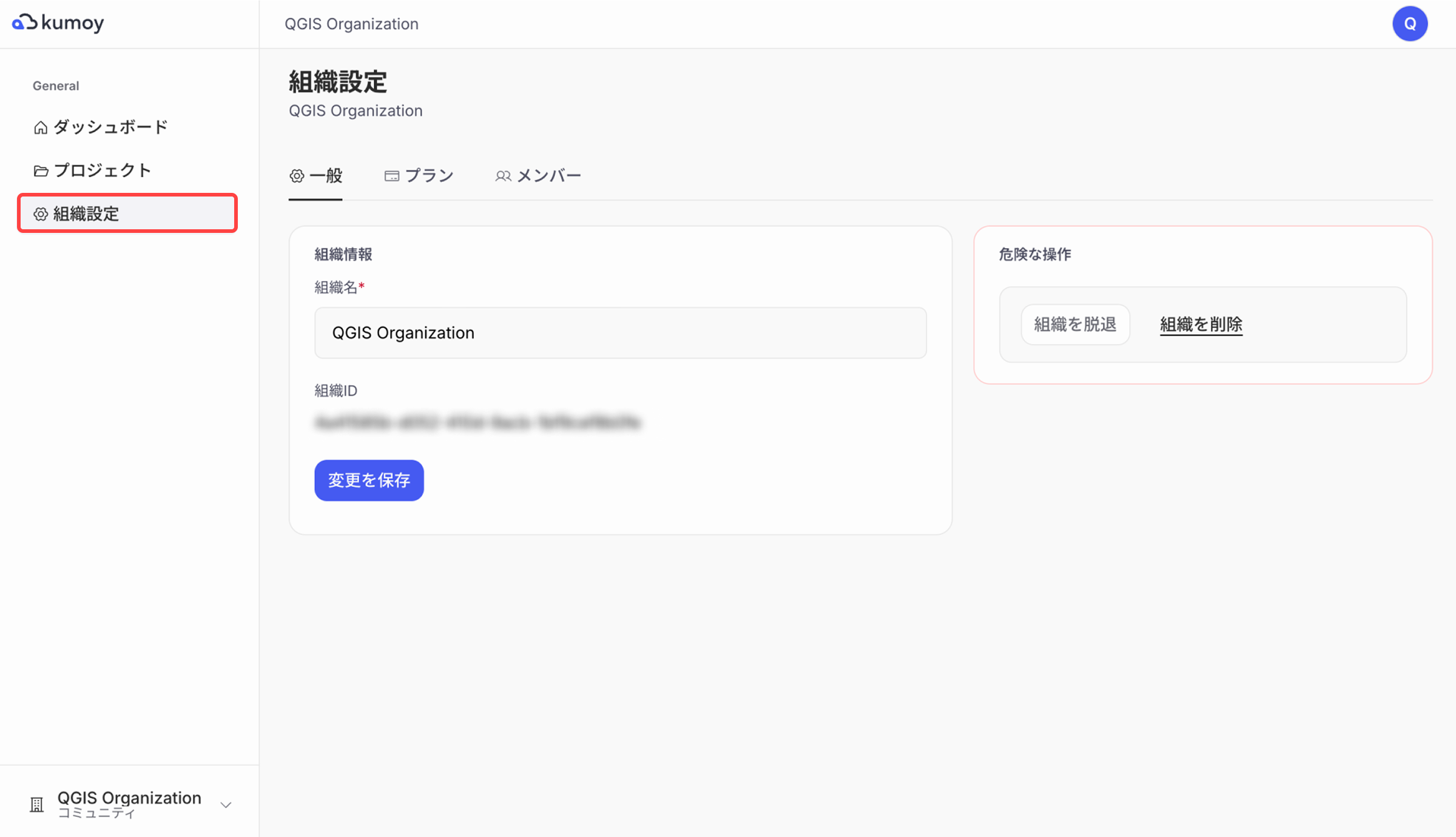The width and height of the screenshot is (1456, 837).
Task: Click the kumoy cloud logo icon
Action: (x=25, y=22)
